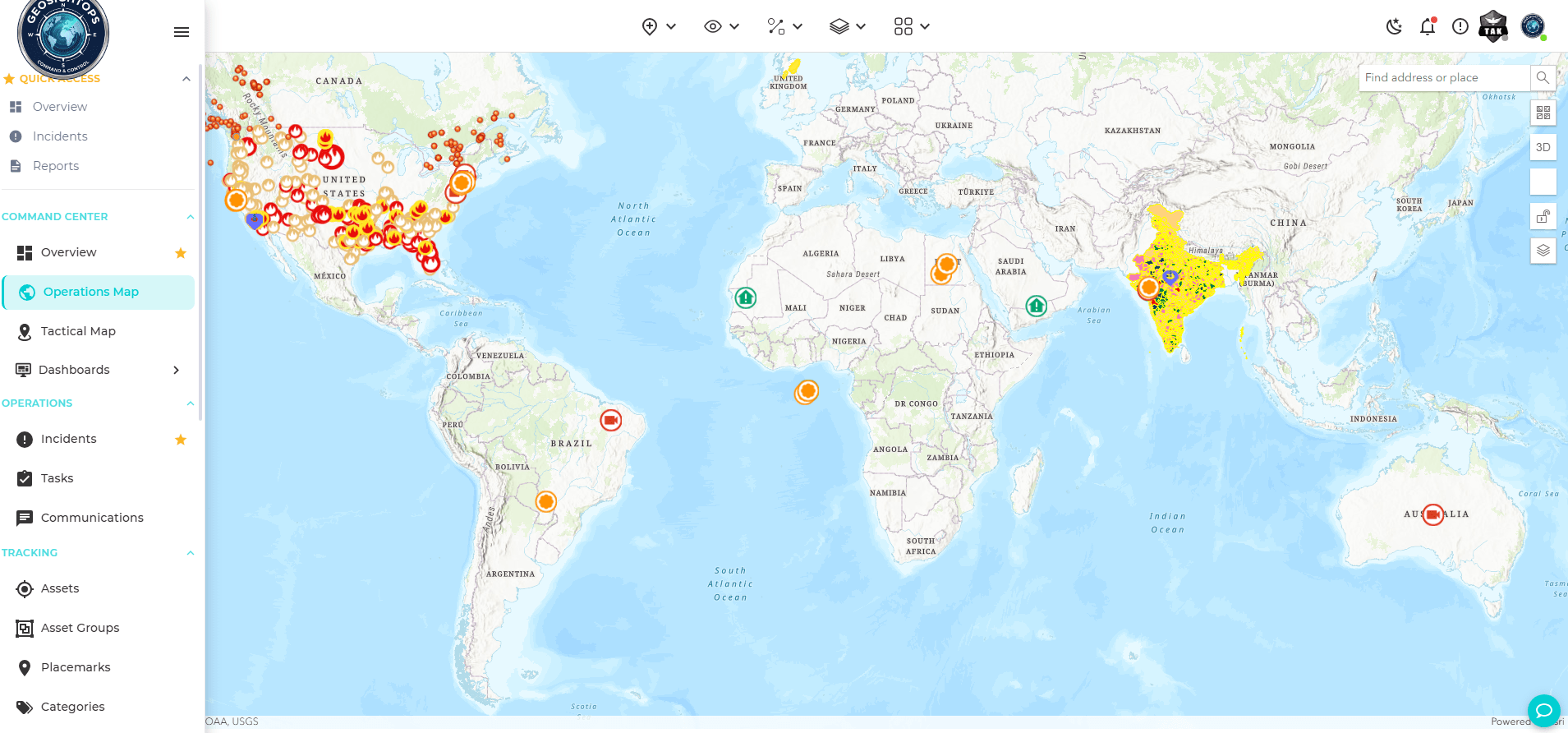1568x733 pixels.
Task: Open the add placemark dropdown
Action: pos(659,27)
